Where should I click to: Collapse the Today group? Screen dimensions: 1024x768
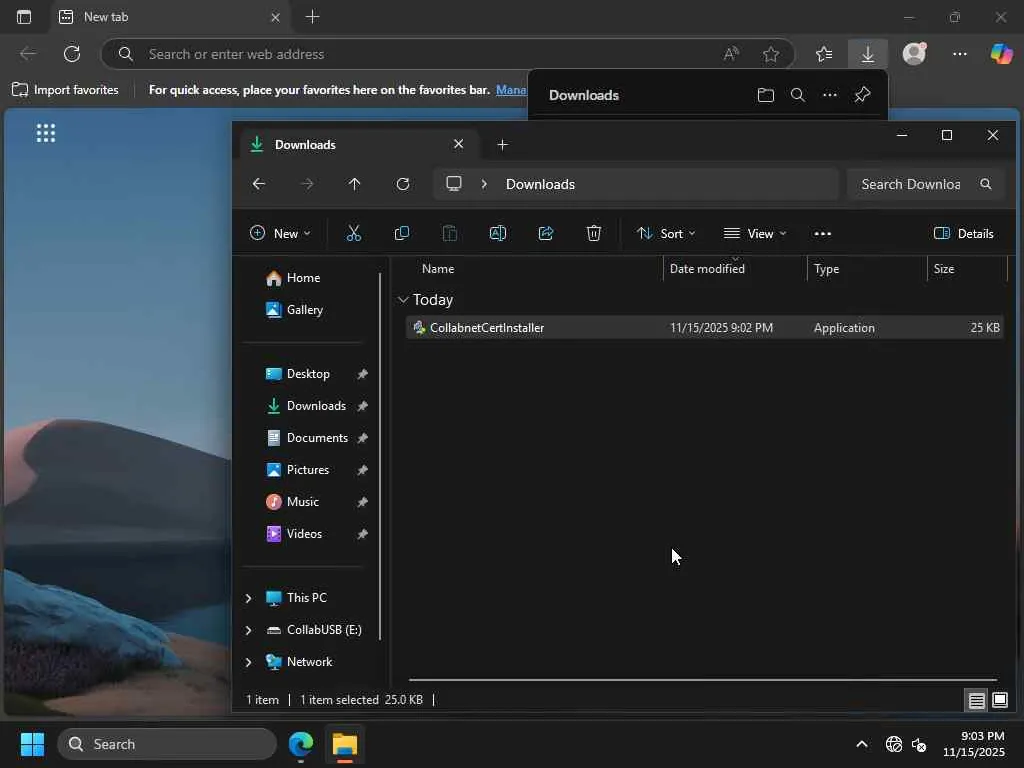pos(403,300)
